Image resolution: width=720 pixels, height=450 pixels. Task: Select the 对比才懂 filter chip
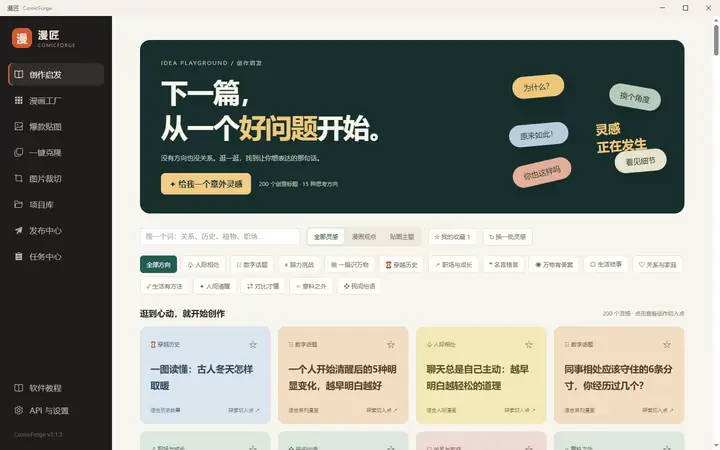click(x=263, y=286)
